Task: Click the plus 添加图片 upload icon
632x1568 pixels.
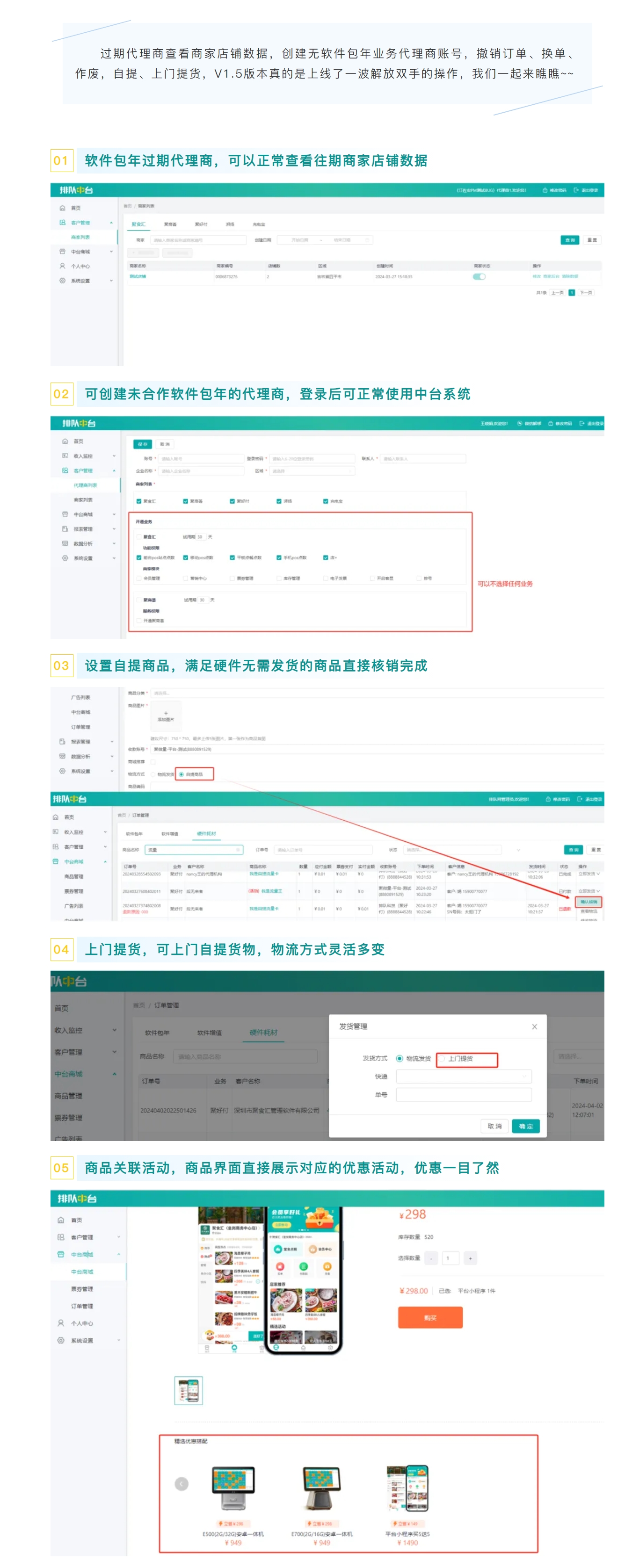Action: tap(166, 714)
